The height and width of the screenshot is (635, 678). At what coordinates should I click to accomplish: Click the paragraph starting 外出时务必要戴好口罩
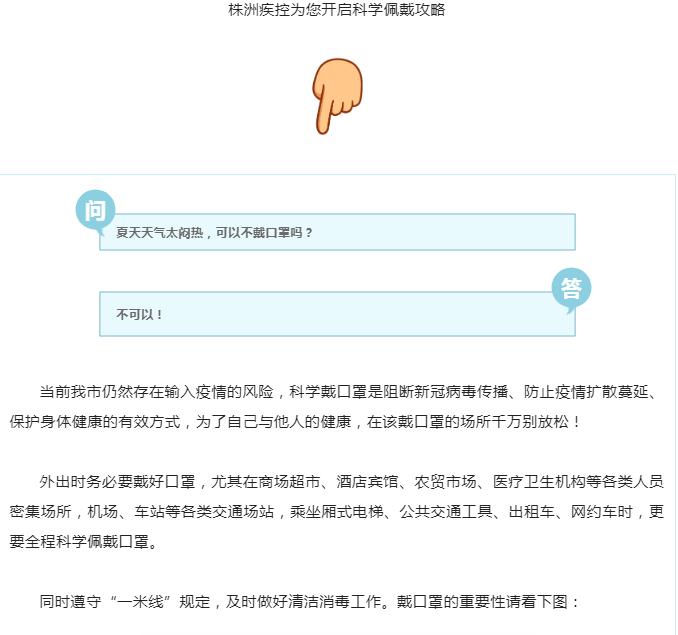click(x=337, y=511)
